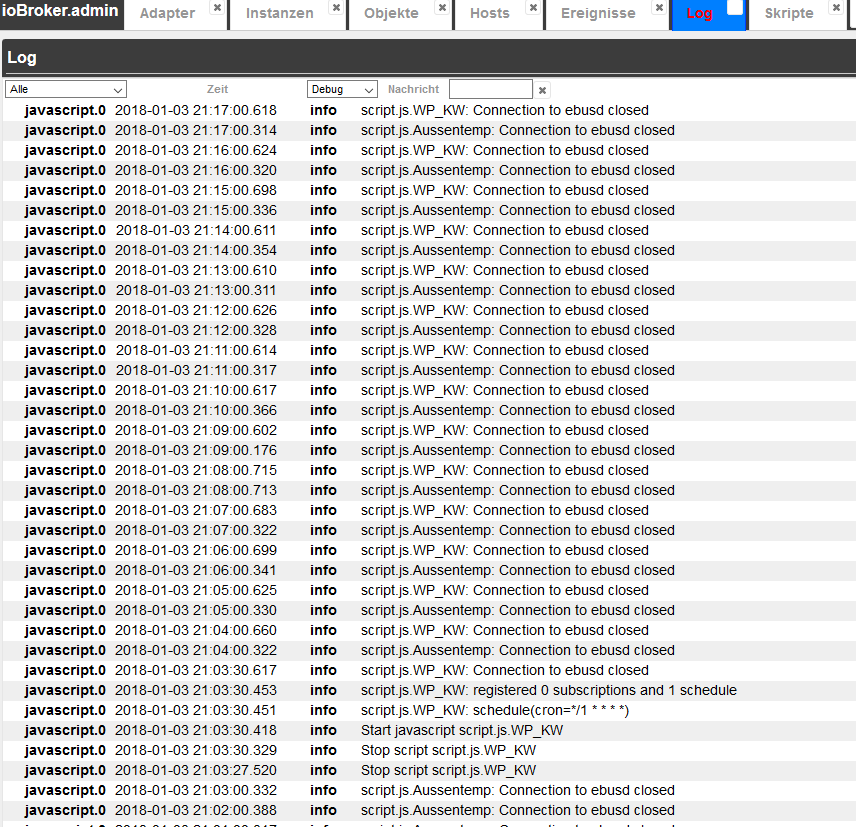The image size is (856, 827).
Task: Click 'Stop script' message at 21:03:30.329
Action: pos(448,751)
